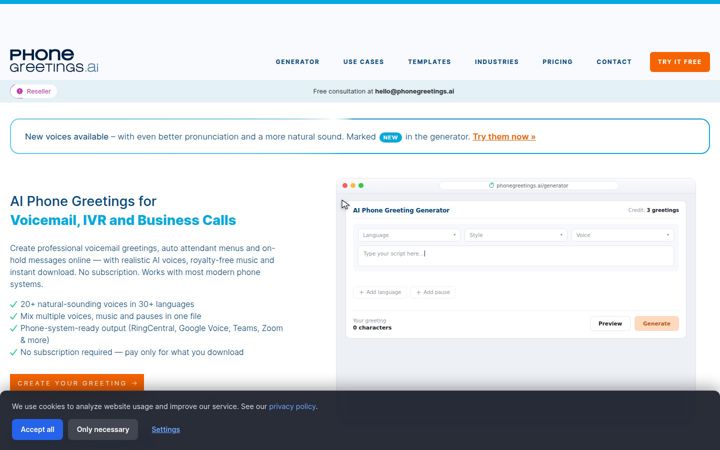Expand the Voice dropdown
Screen dimensions: 720x450
pos(622,235)
